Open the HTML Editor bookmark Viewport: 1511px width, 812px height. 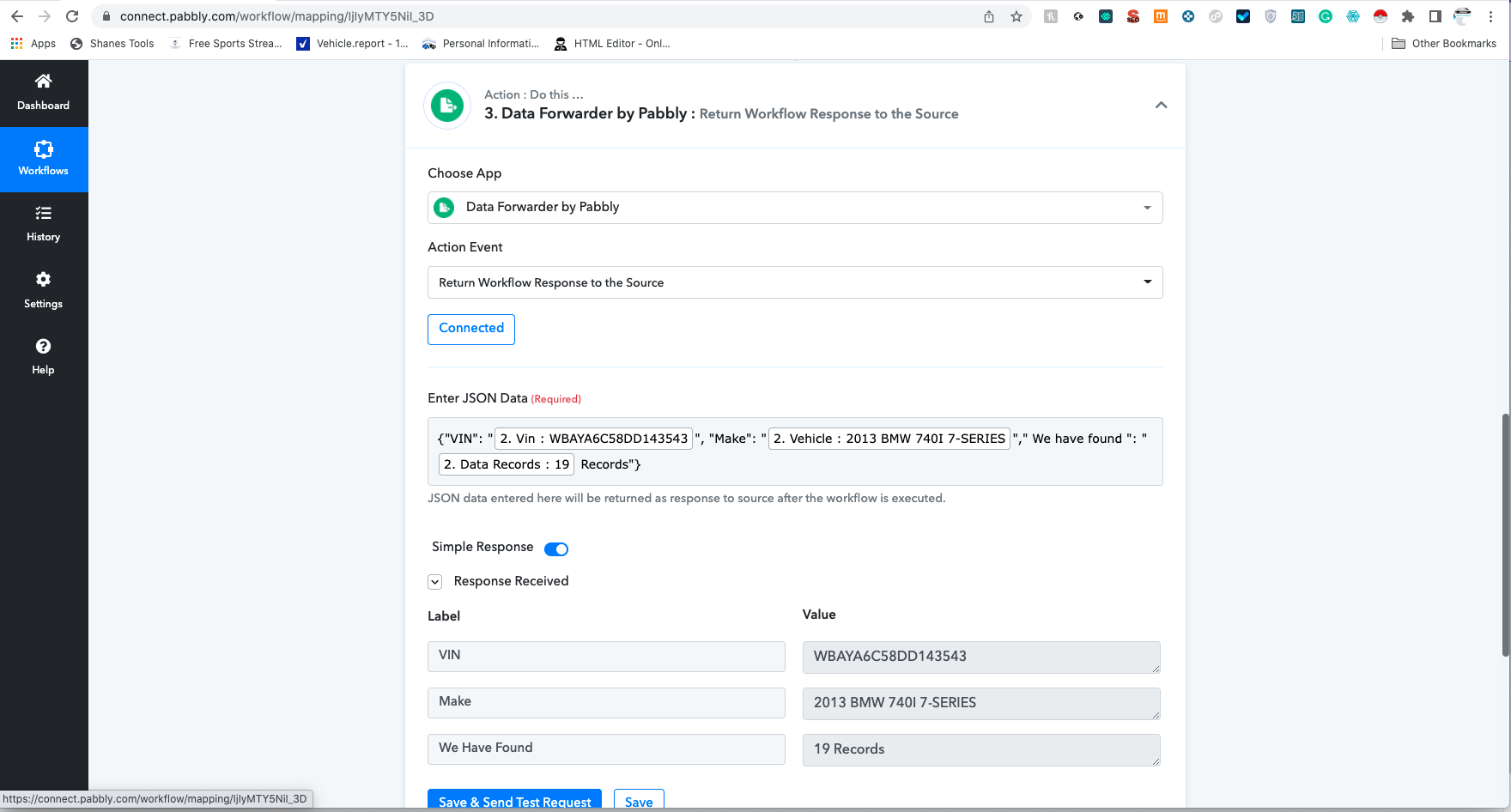click(612, 44)
